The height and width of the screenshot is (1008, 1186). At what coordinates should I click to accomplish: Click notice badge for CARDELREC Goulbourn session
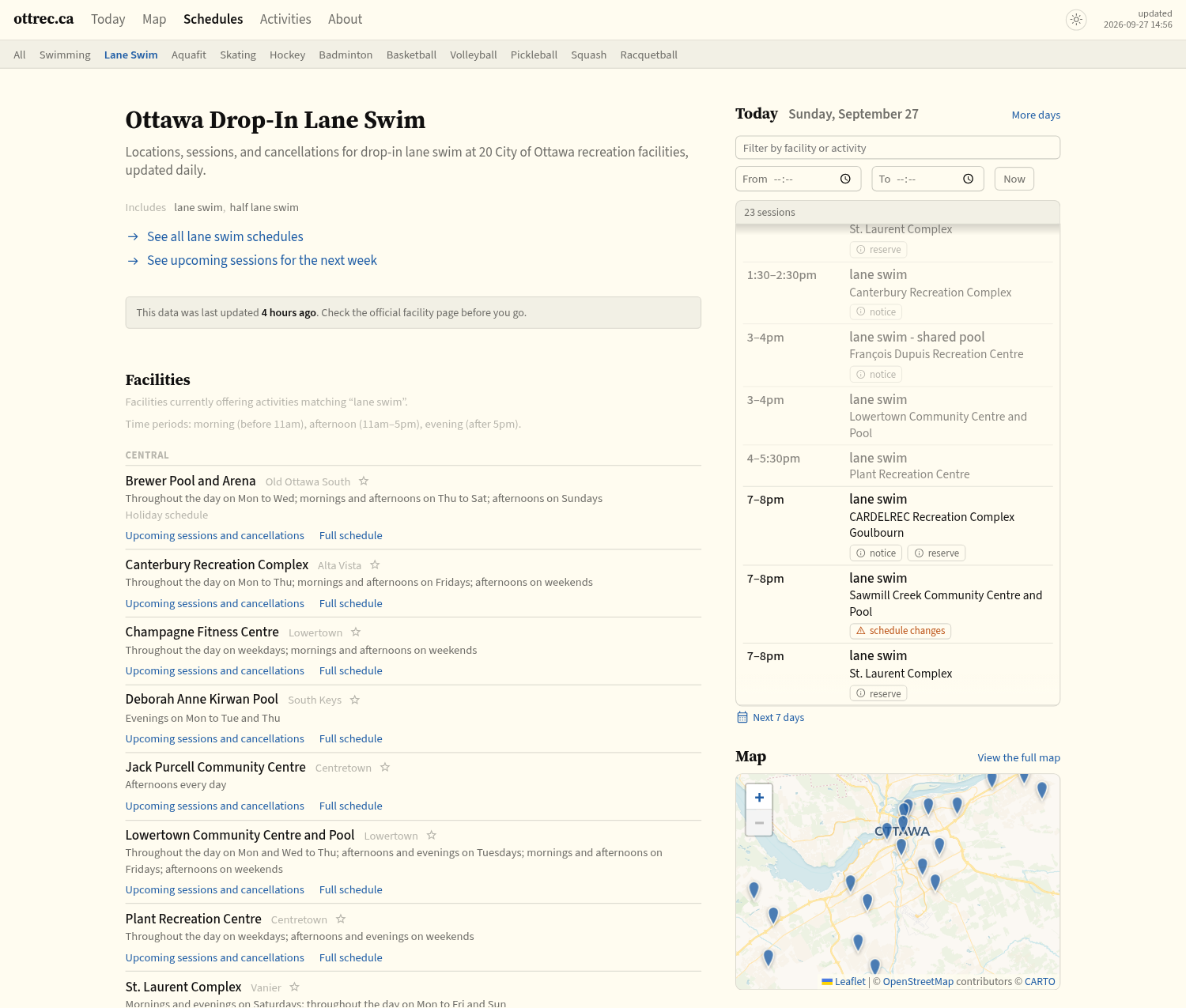pos(875,553)
